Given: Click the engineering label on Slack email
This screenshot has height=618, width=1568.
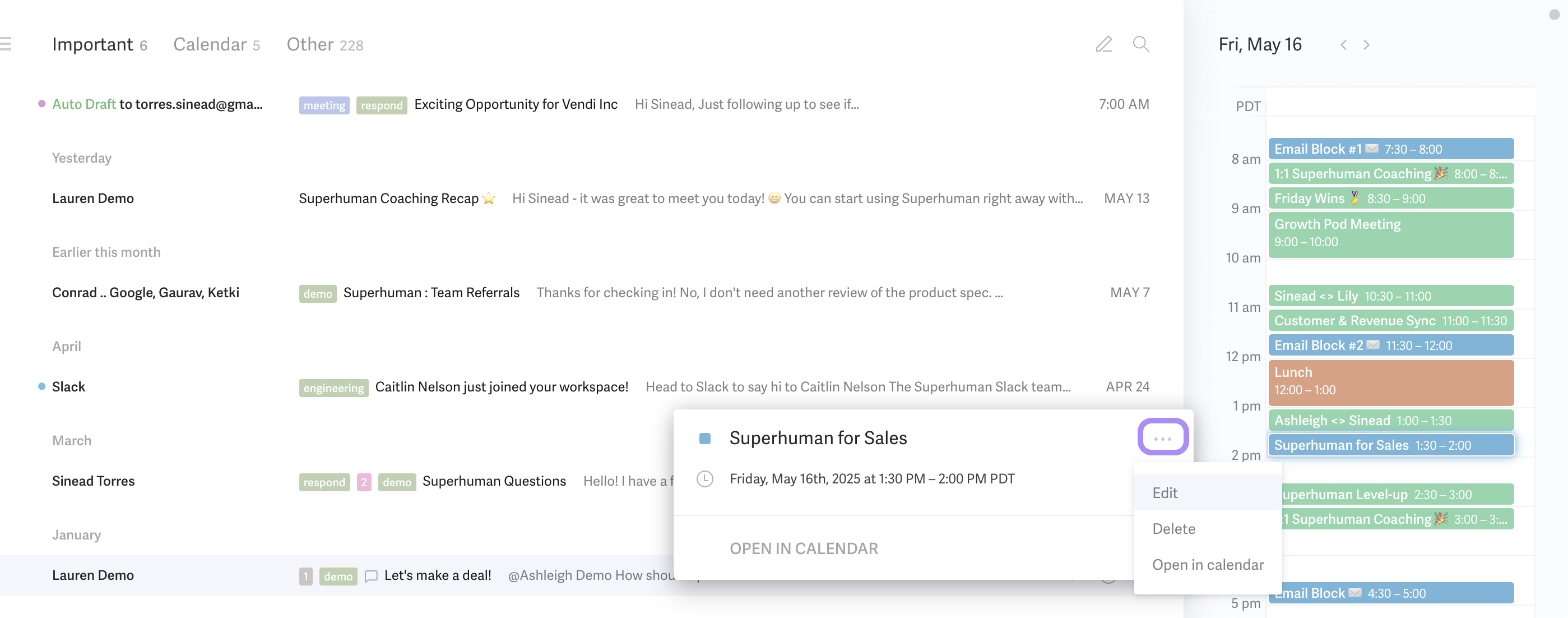Looking at the screenshot, I should point(333,388).
